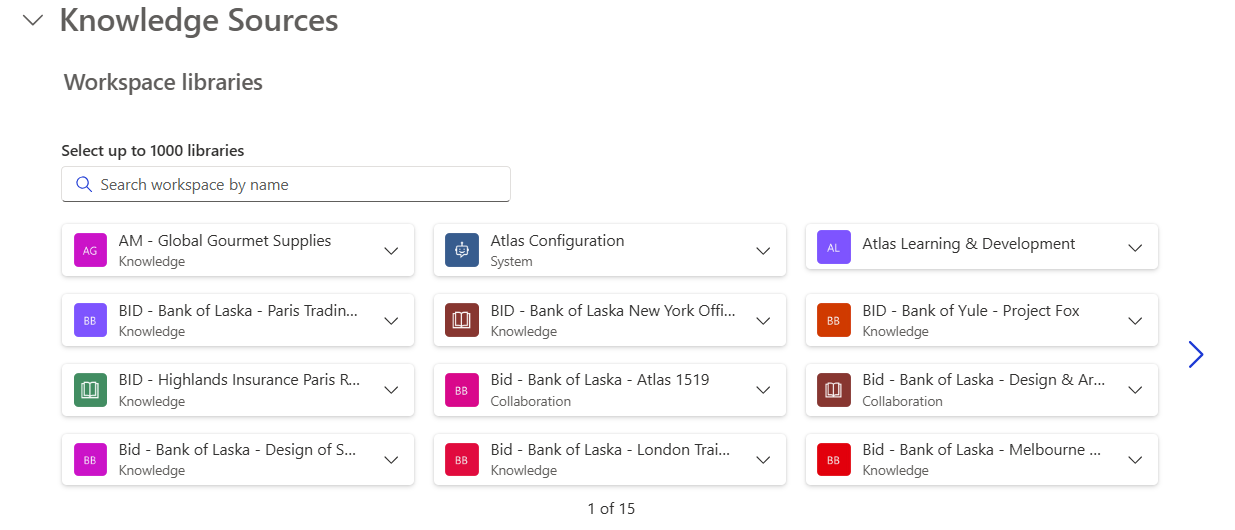Viewport: 1235px width, 530px height.
Task: Expand AM - Global Gourmet Supplies dropdown
Action: coord(391,250)
